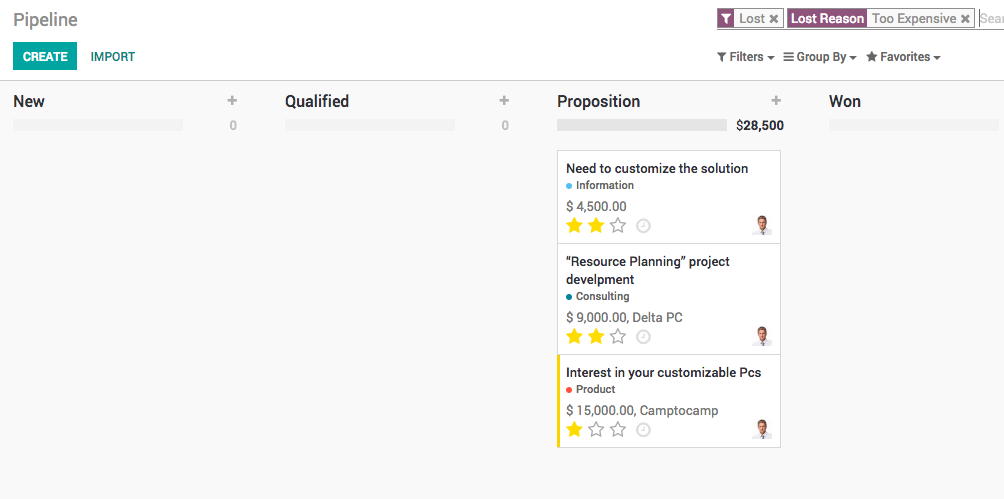
Task: Click the Proposition column progress bar
Action: (x=641, y=125)
